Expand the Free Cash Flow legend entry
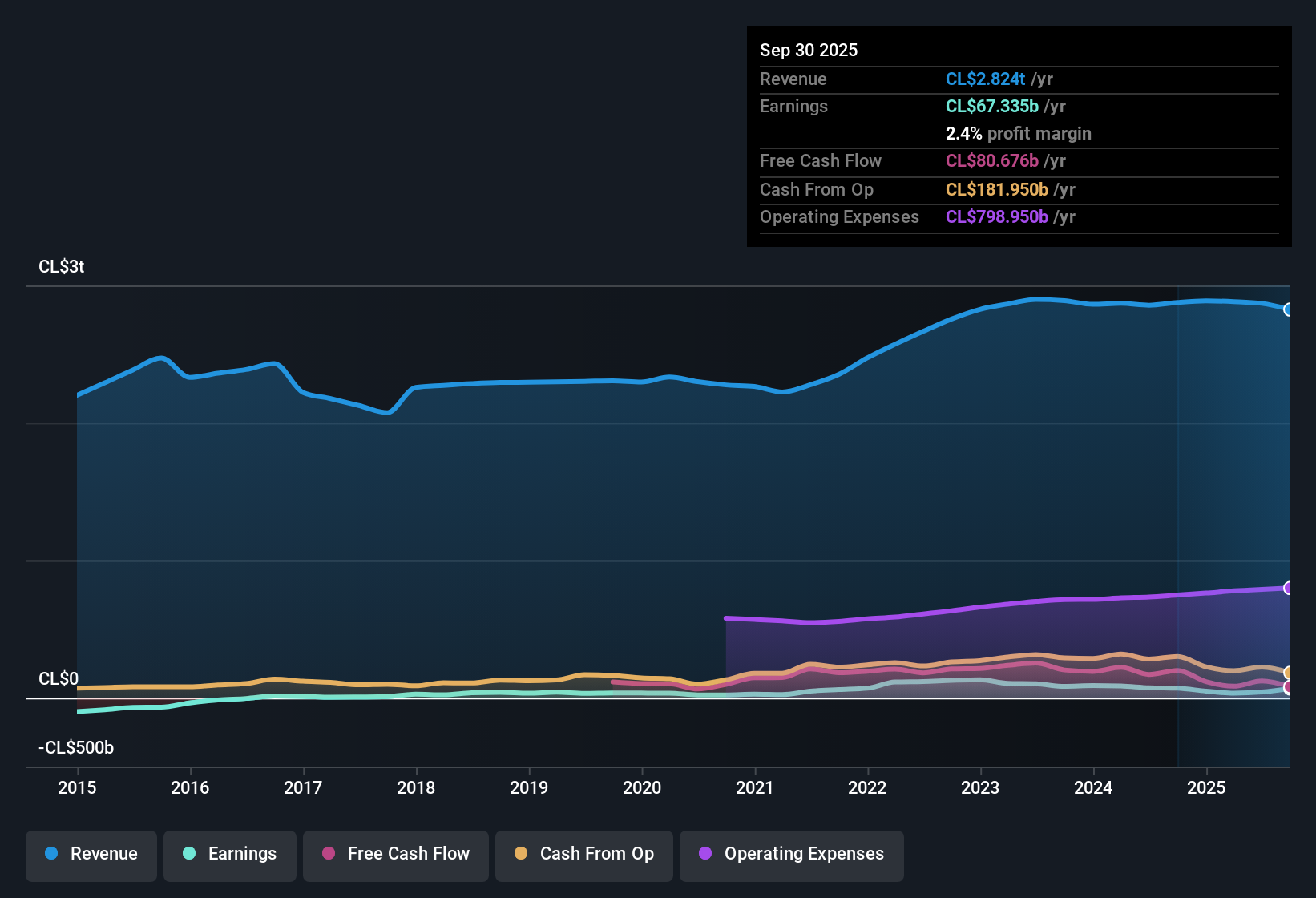The image size is (1316, 898). point(395,854)
